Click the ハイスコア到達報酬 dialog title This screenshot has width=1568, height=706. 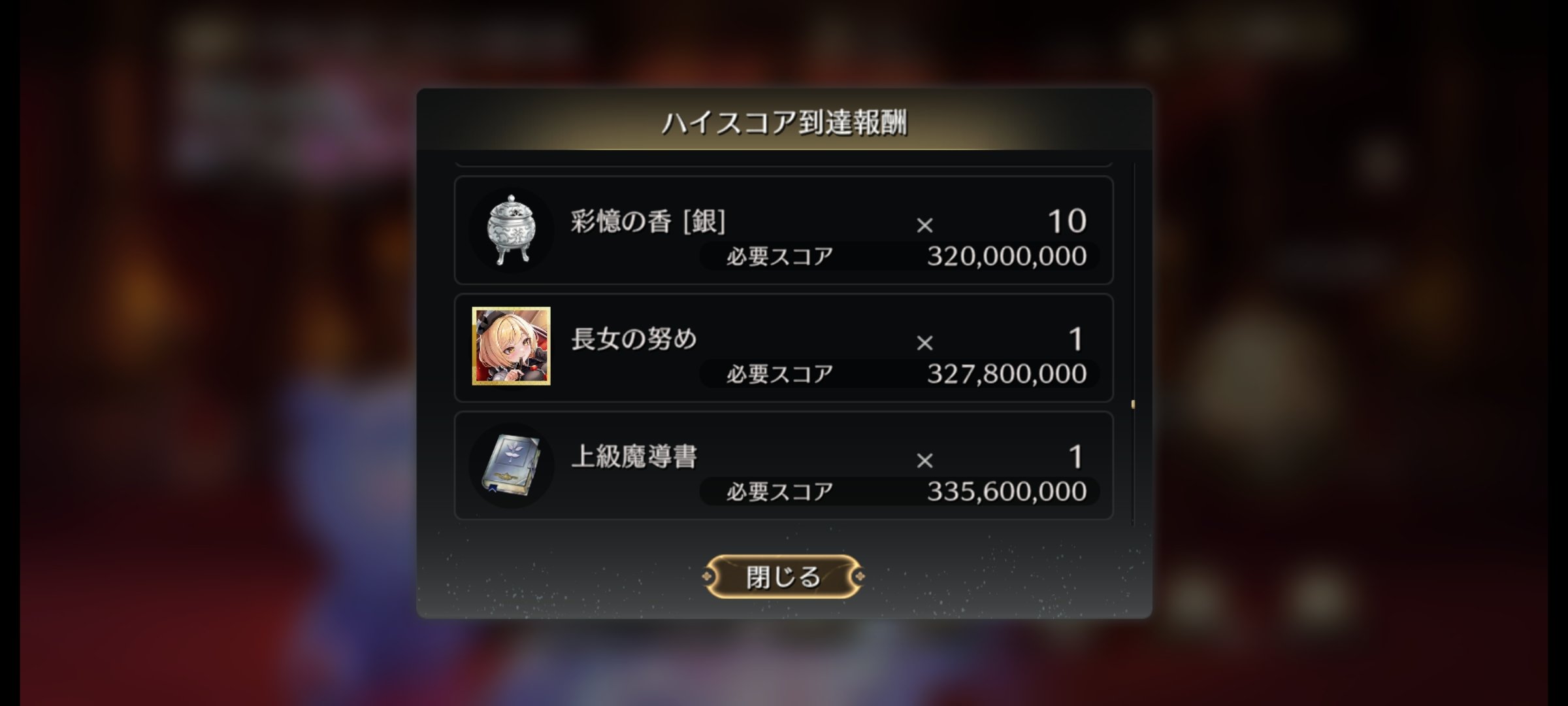tap(784, 123)
